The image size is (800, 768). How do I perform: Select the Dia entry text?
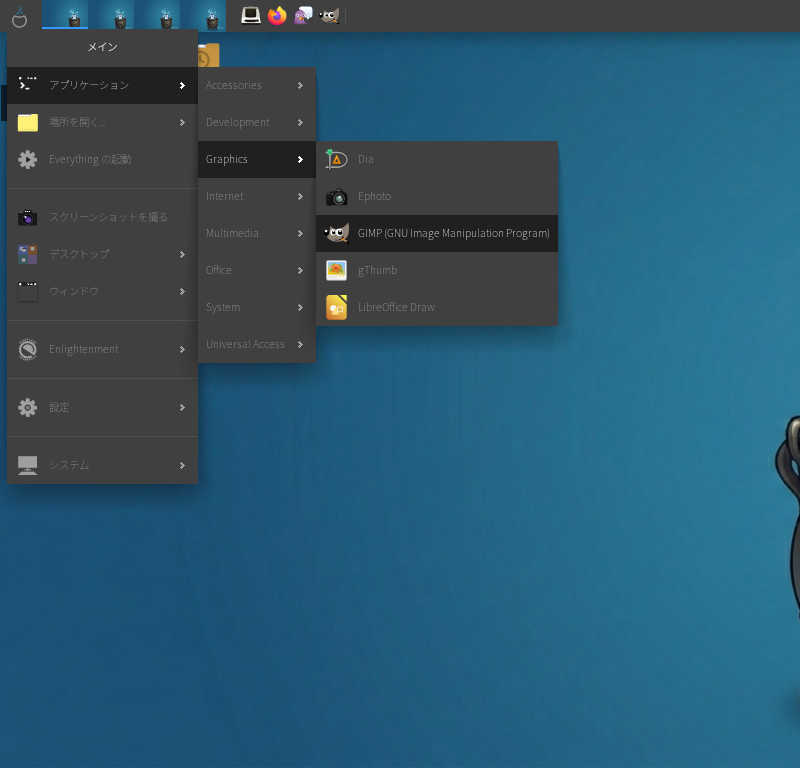tap(365, 159)
